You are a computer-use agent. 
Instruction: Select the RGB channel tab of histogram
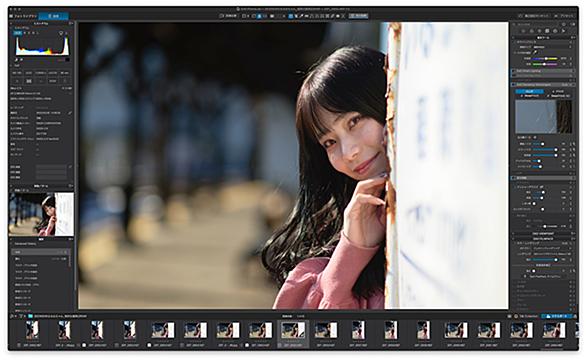click(18, 33)
